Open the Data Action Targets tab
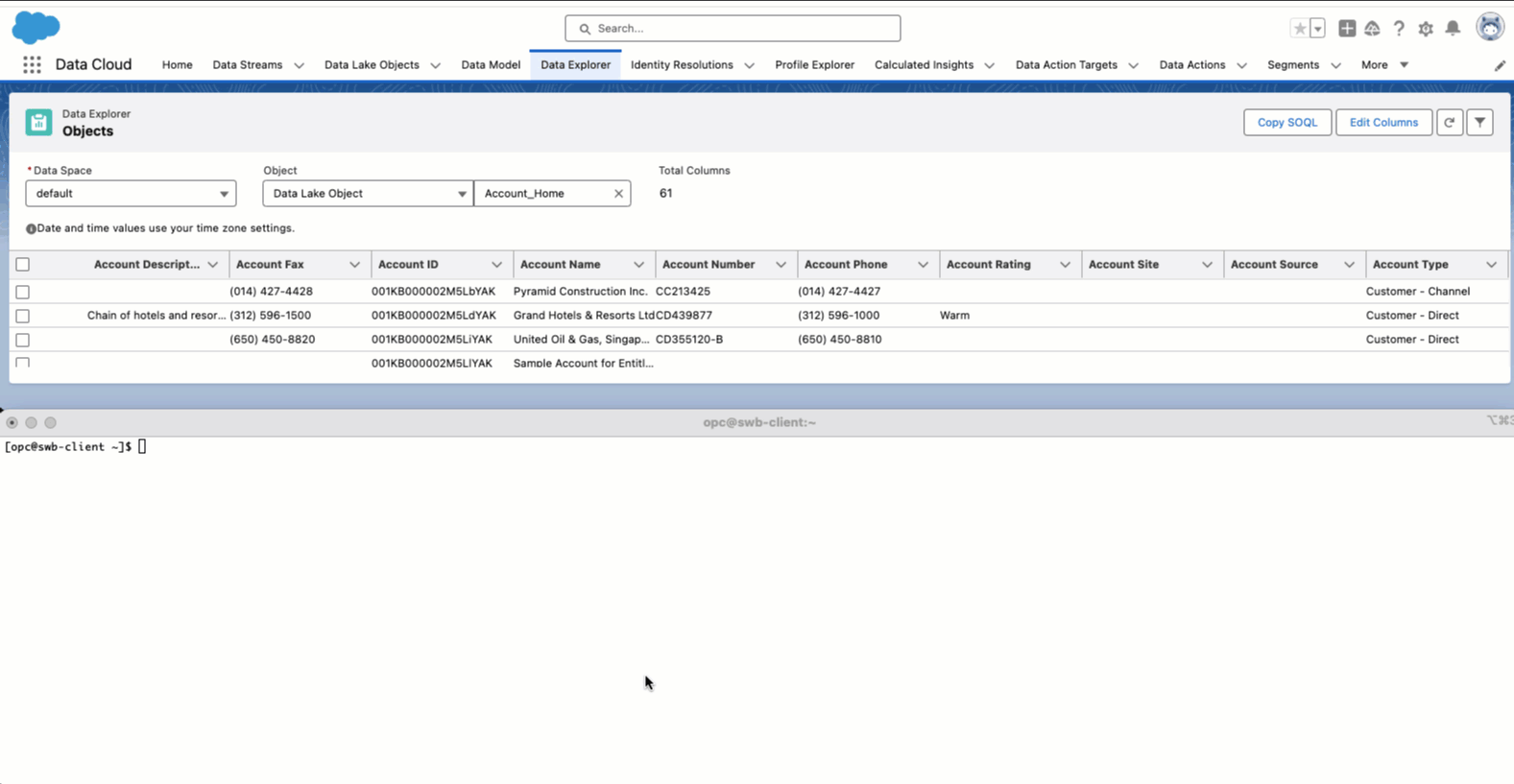Screen dimensions: 1514x784 click(x=1067, y=65)
